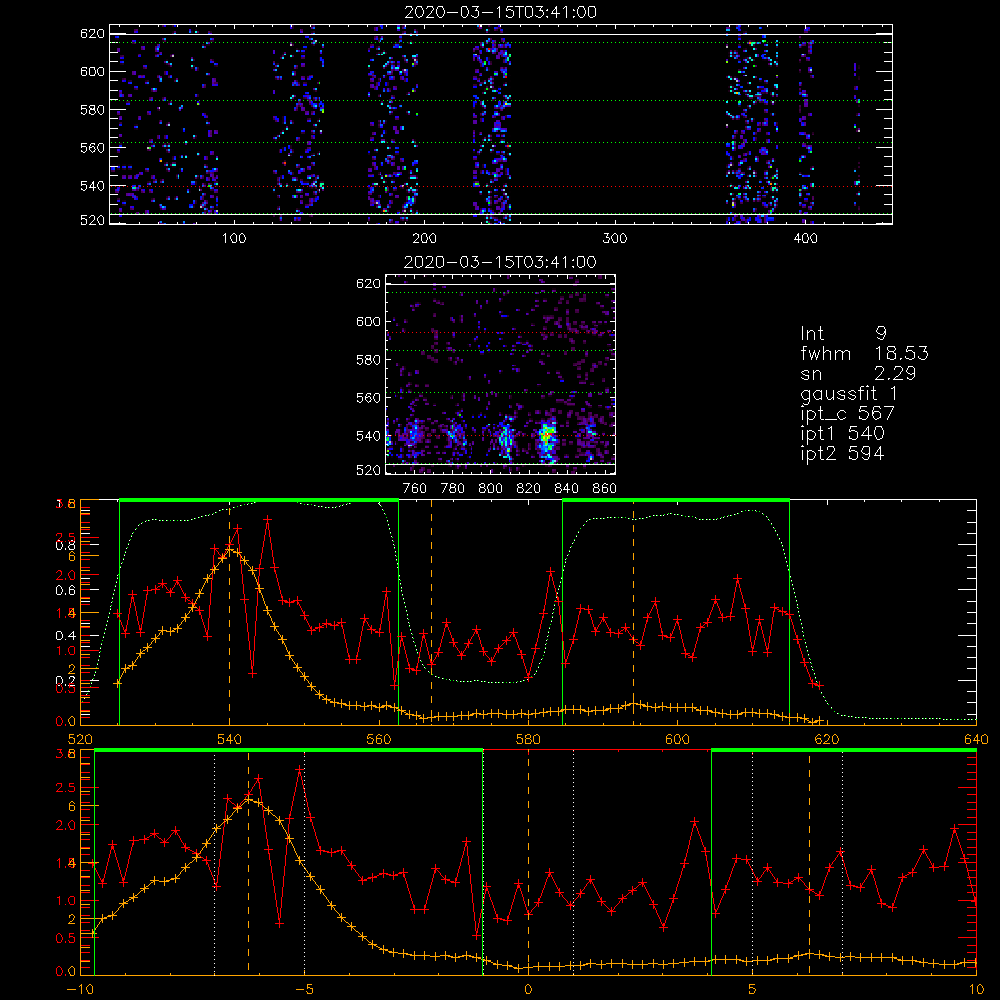Viewport: 1000px width, 1000px height.
Task: Select the 'sn 2.29' readout
Action: 858,373
